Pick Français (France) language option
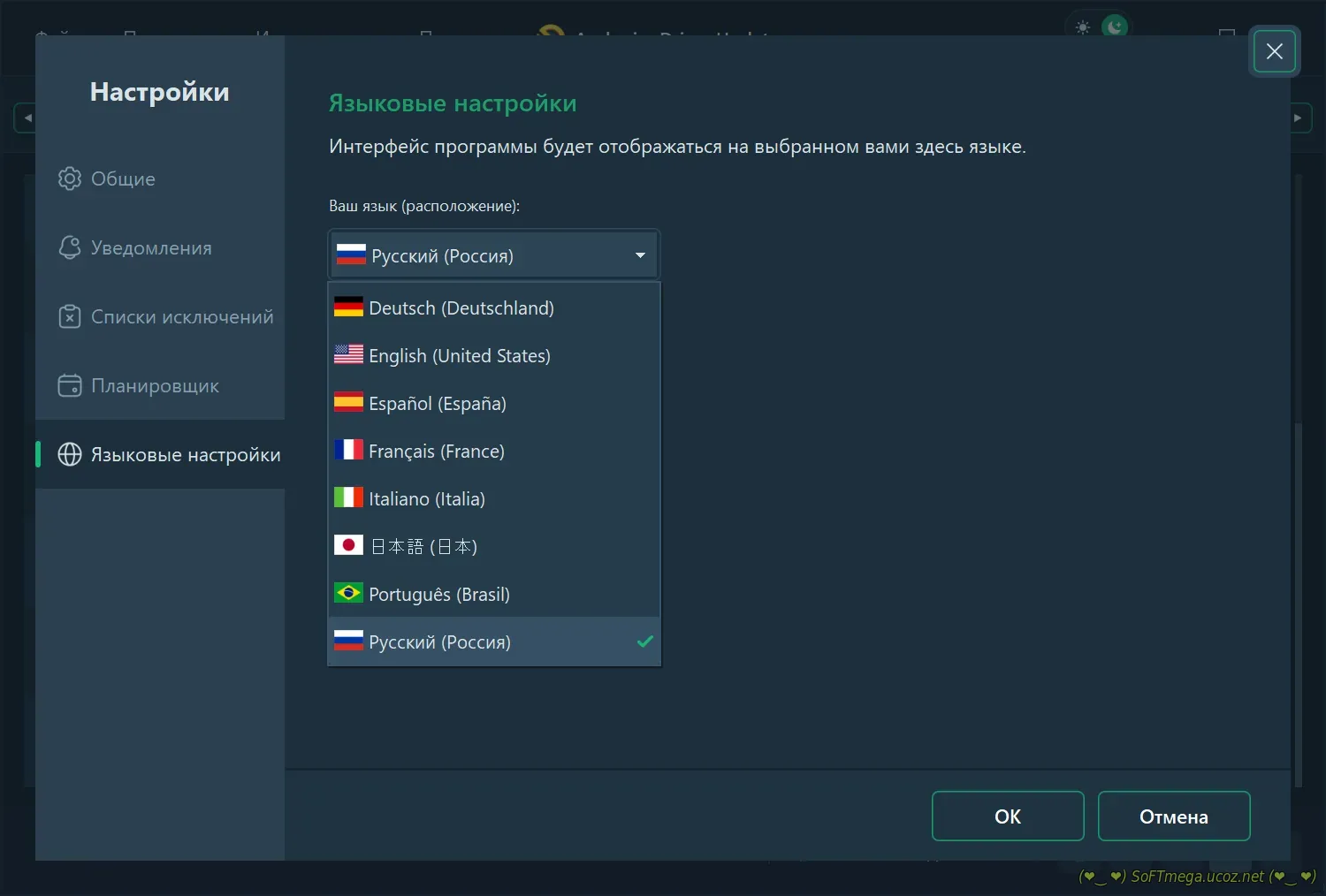 (x=436, y=451)
